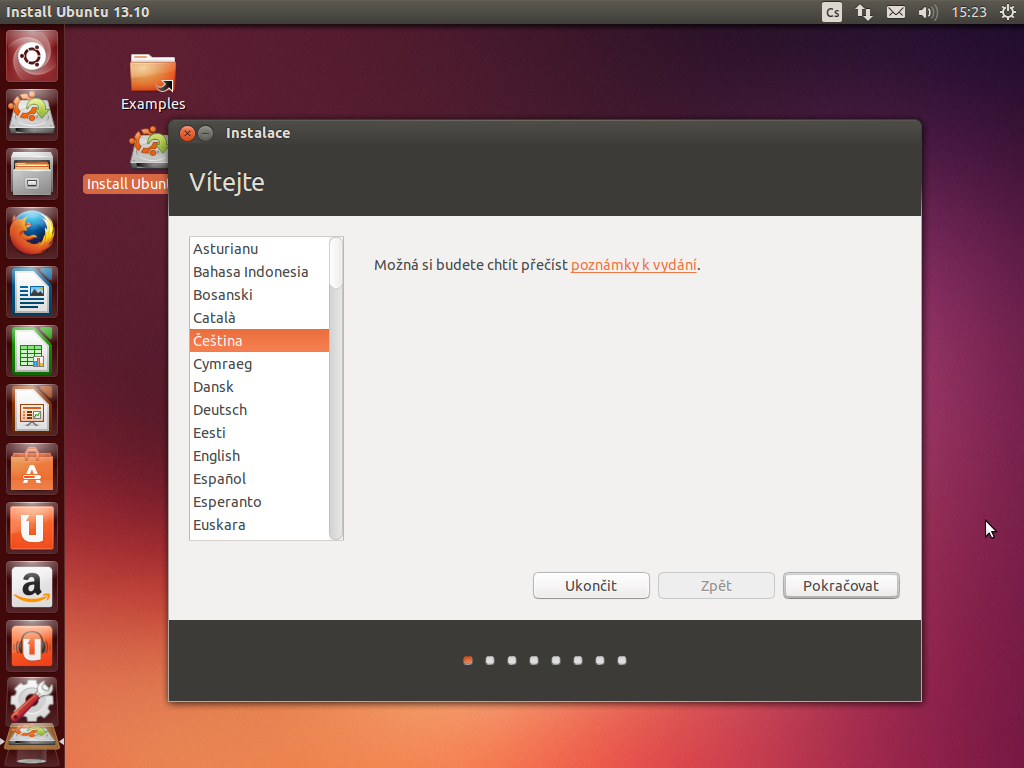Open Ubuntu One Music store
This screenshot has height=768, width=1024.
click(x=31, y=645)
